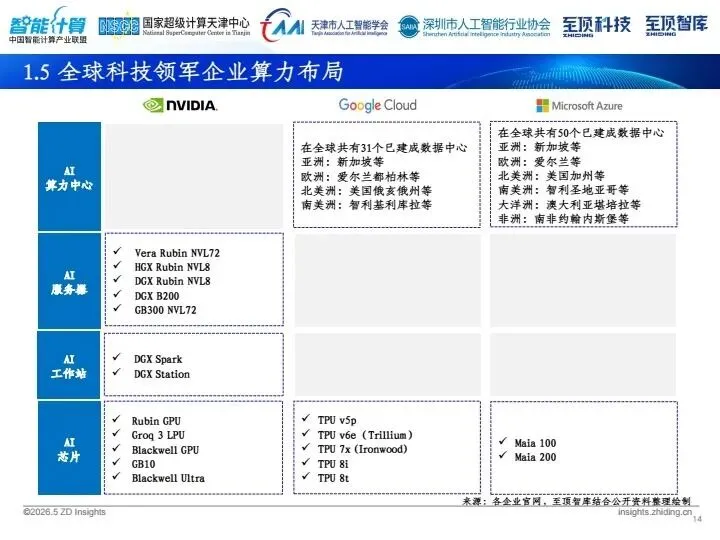Open the insights.zhiding.cn link
Screen dimensions: 720x540
click(655, 512)
